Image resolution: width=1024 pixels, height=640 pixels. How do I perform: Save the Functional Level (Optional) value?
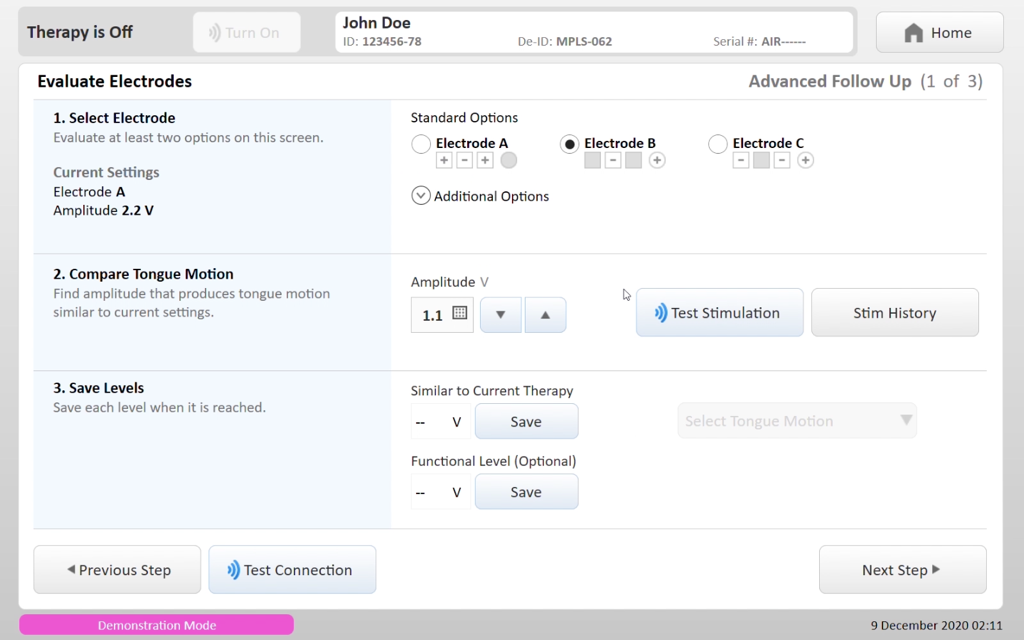point(526,492)
